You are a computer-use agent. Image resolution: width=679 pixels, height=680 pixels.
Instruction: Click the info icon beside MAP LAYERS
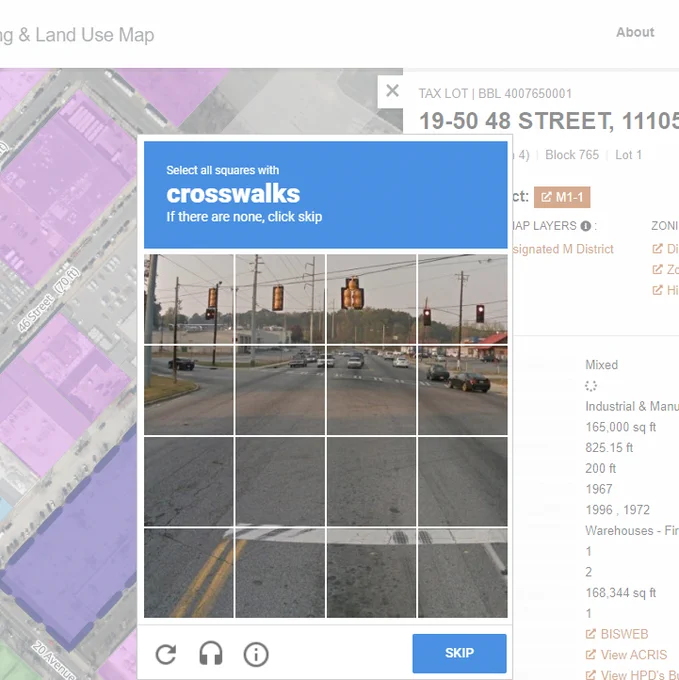585,226
